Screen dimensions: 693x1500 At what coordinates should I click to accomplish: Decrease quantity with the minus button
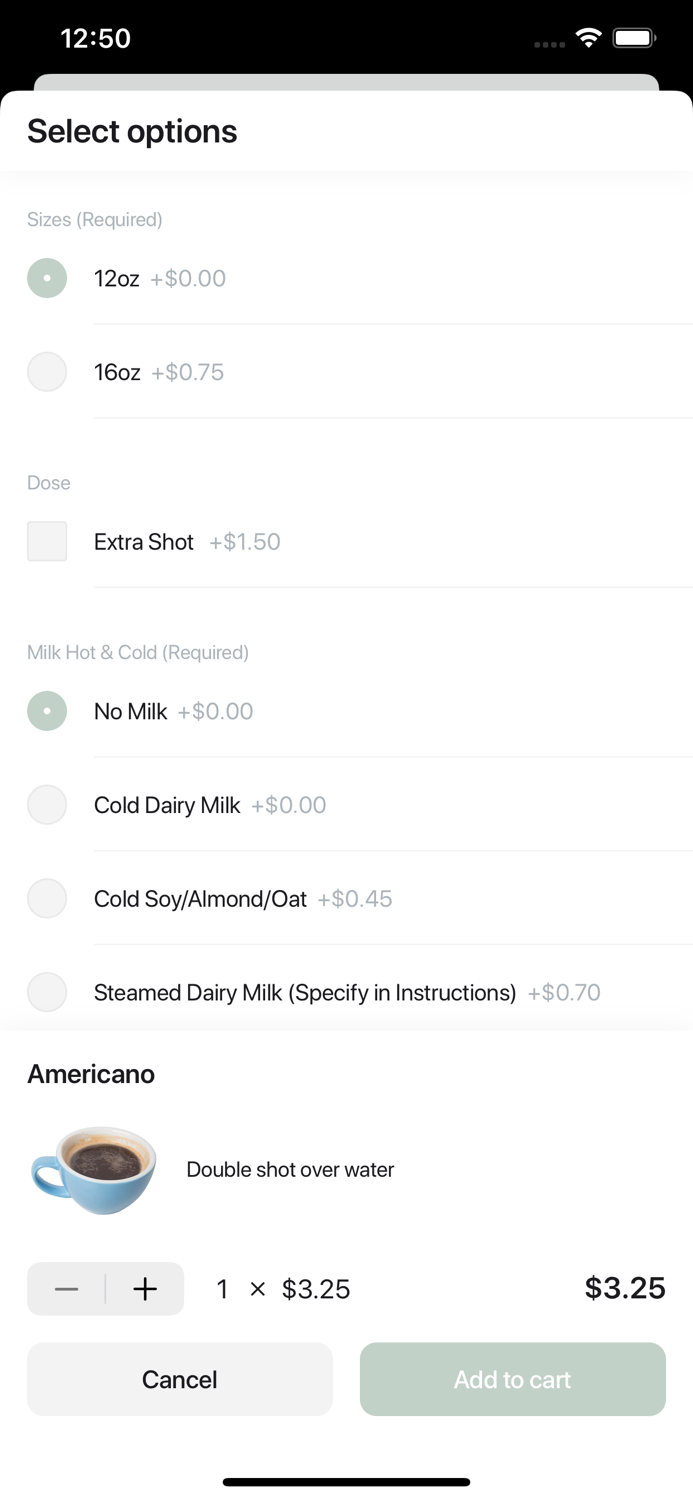pyautogui.click(x=66, y=1289)
